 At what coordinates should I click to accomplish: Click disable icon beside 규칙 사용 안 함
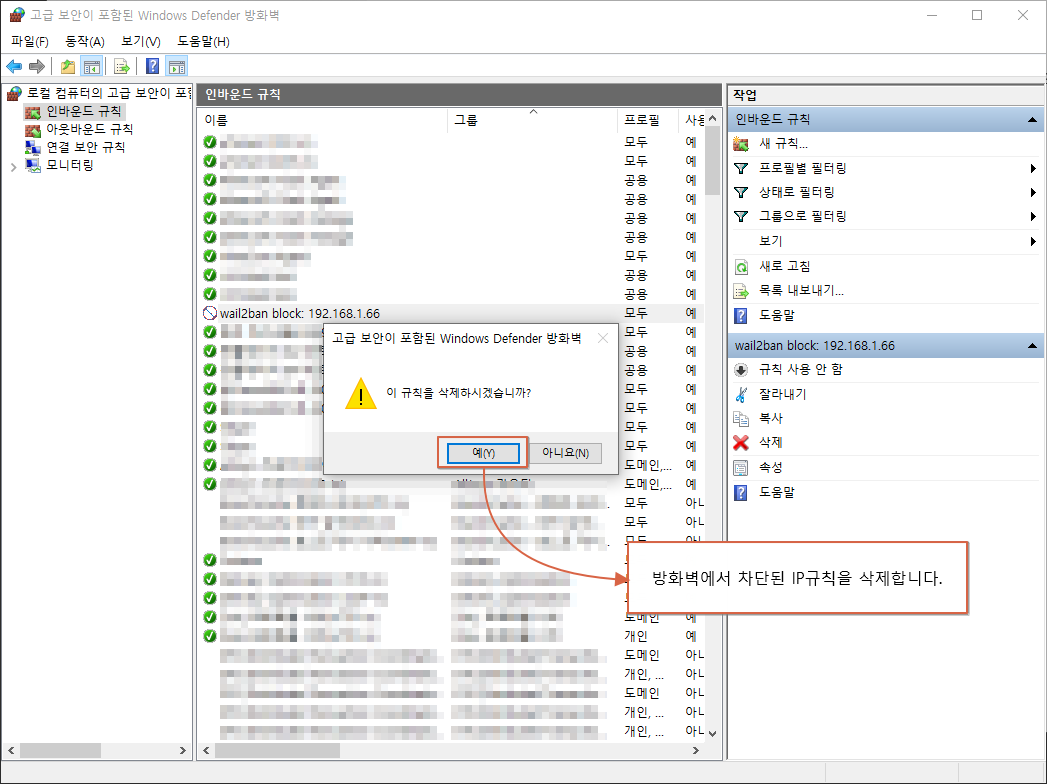tap(741, 370)
